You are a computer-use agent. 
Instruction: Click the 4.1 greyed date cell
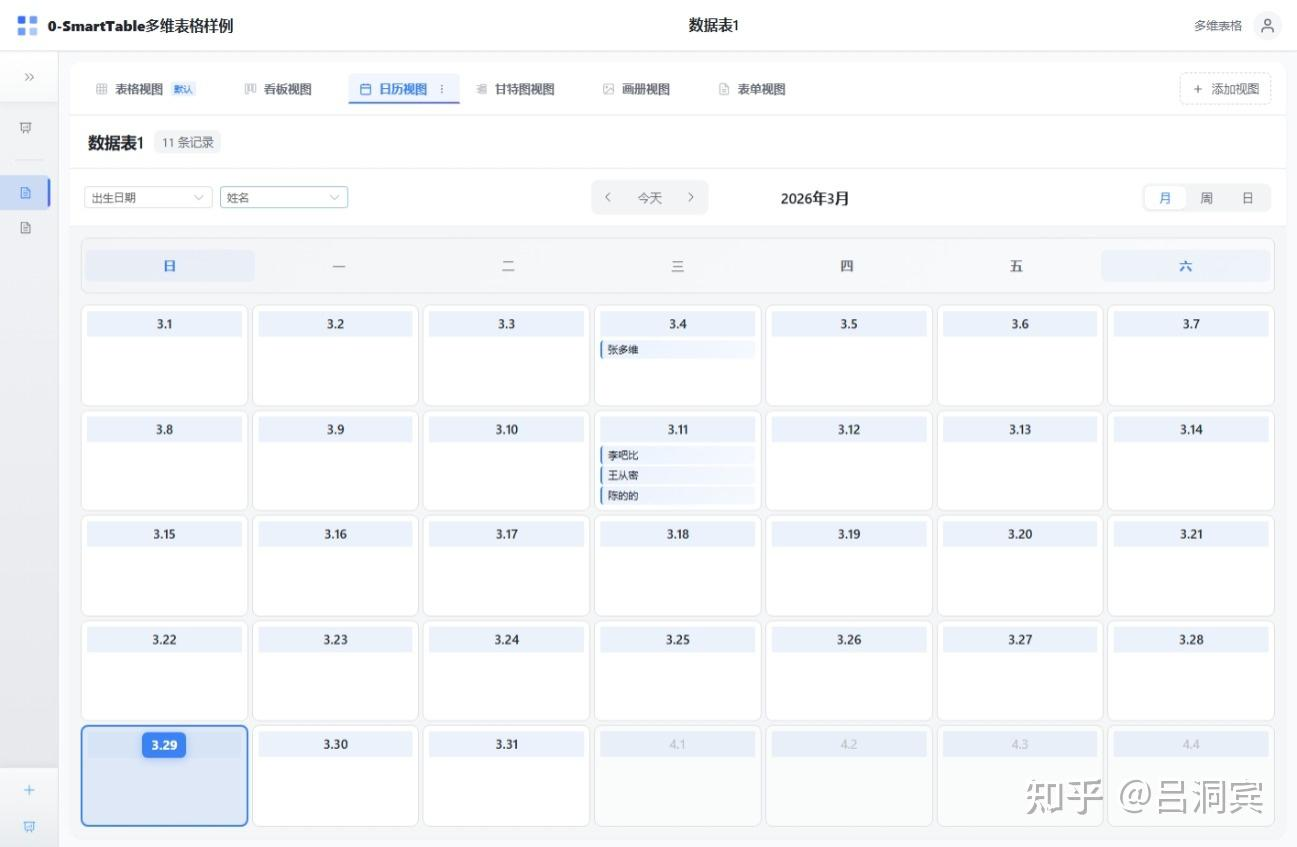677,776
